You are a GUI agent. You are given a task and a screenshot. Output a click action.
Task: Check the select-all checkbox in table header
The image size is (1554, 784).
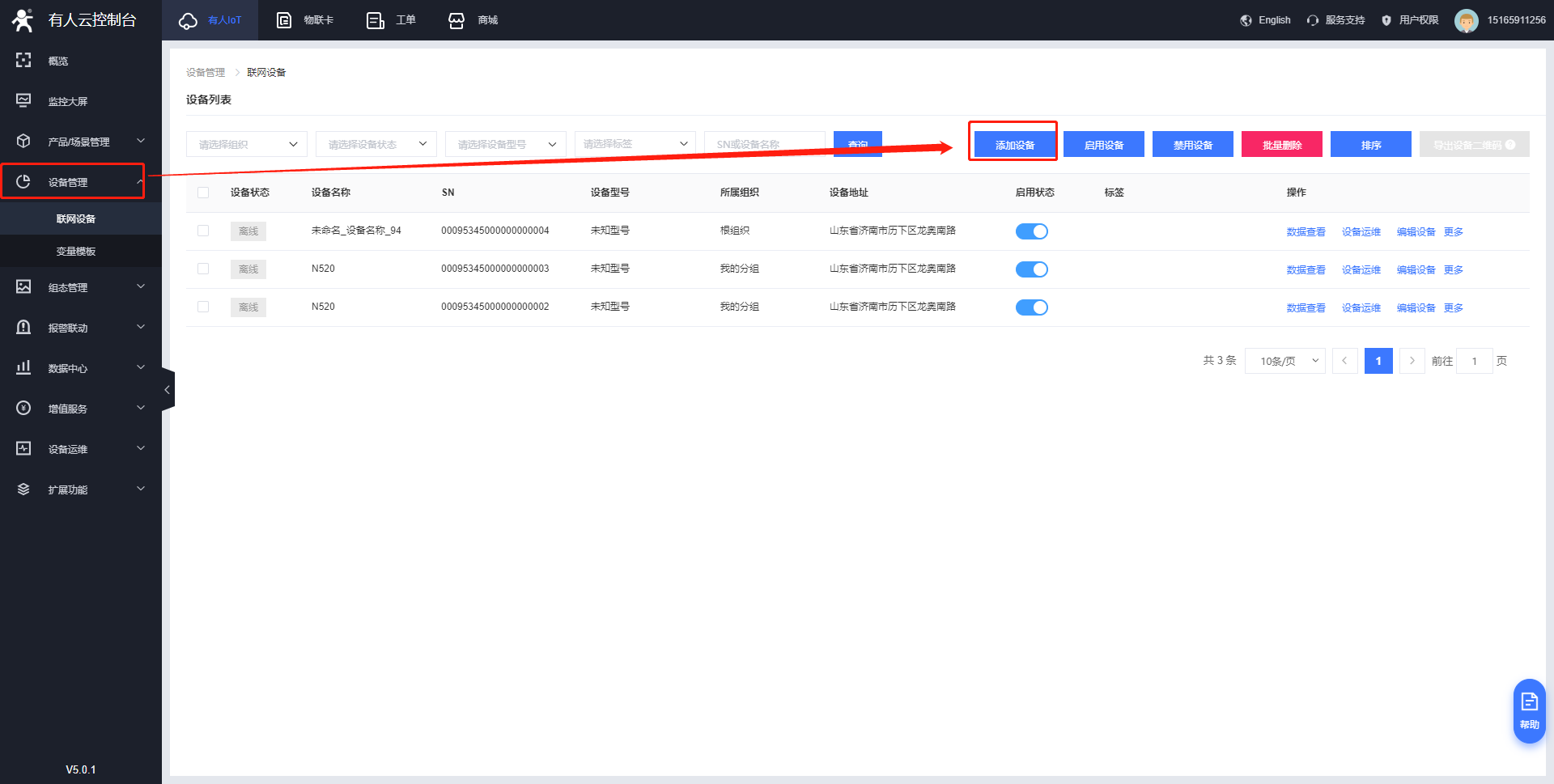(203, 193)
